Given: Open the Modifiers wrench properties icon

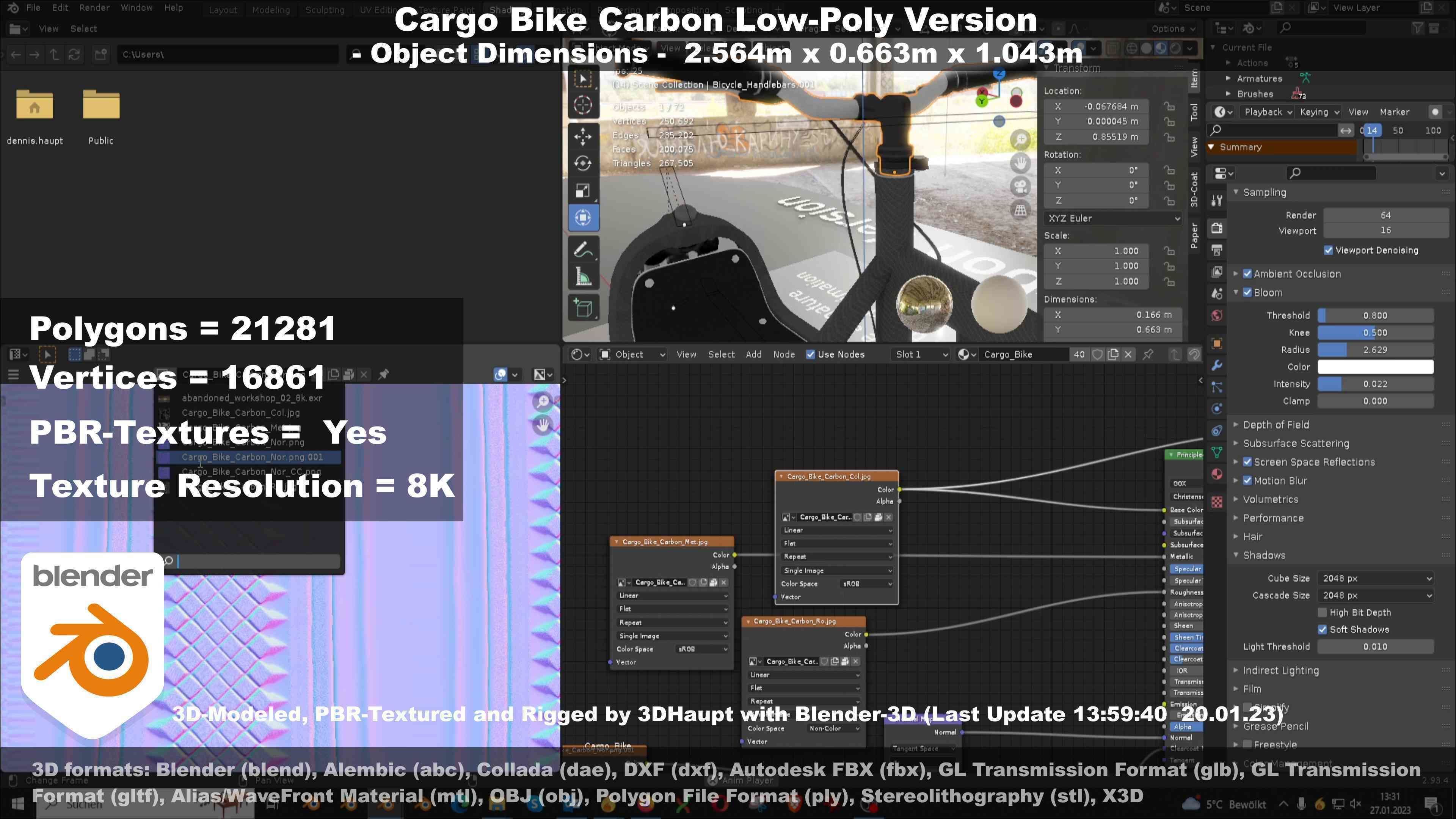Looking at the screenshot, I should pos(1217,366).
